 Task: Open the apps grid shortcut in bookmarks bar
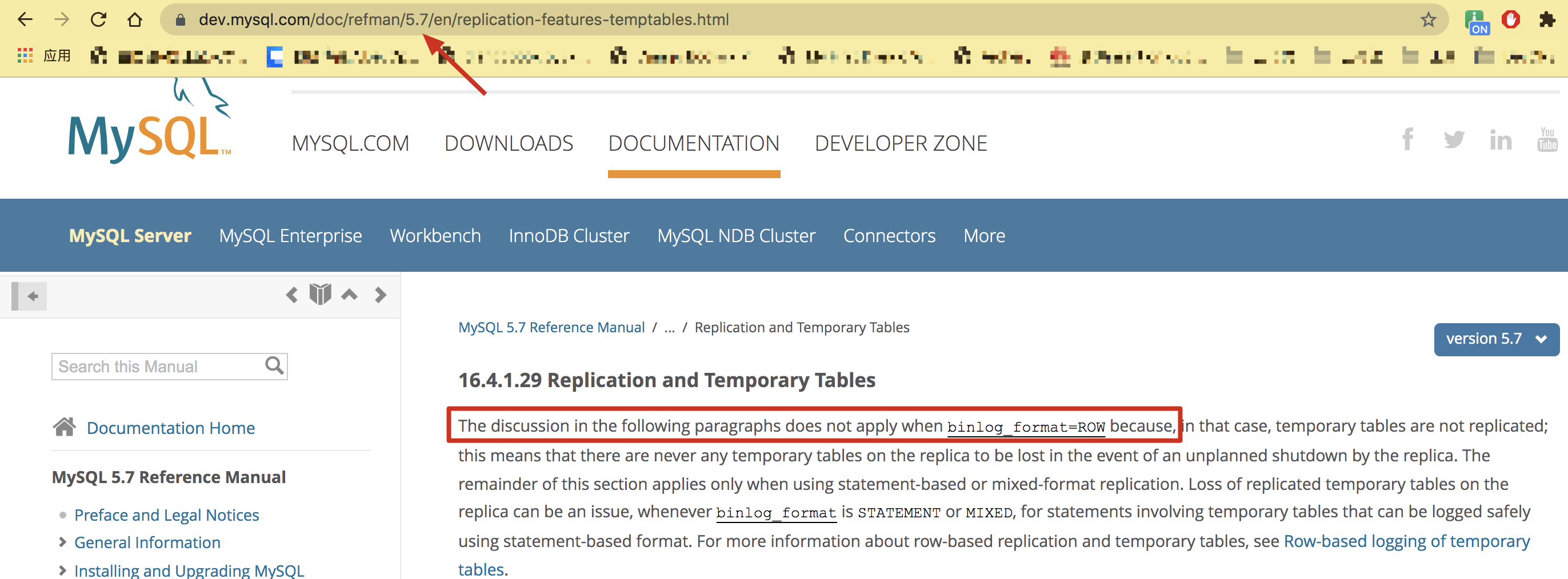click(x=25, y=56)
